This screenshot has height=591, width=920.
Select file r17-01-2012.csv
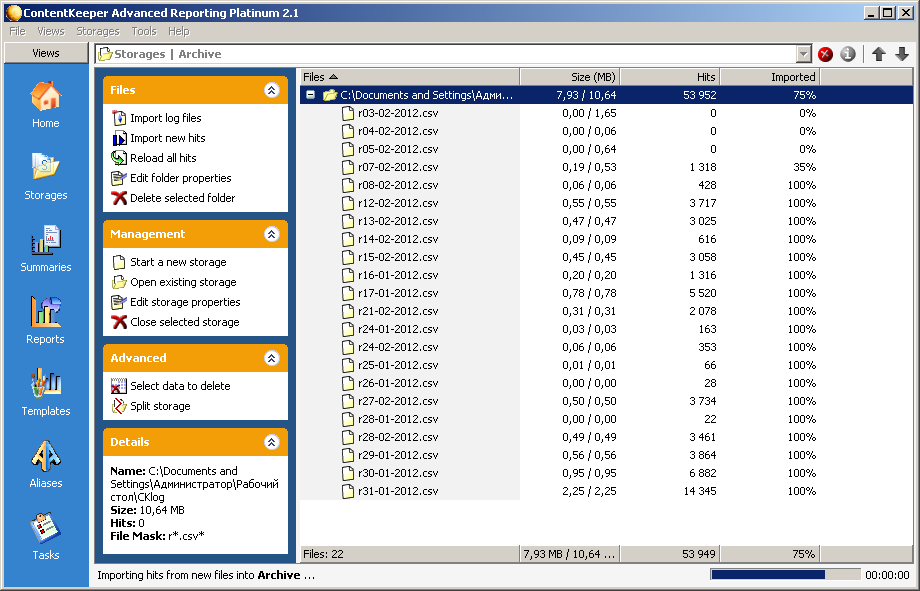[x=398, y=293]
